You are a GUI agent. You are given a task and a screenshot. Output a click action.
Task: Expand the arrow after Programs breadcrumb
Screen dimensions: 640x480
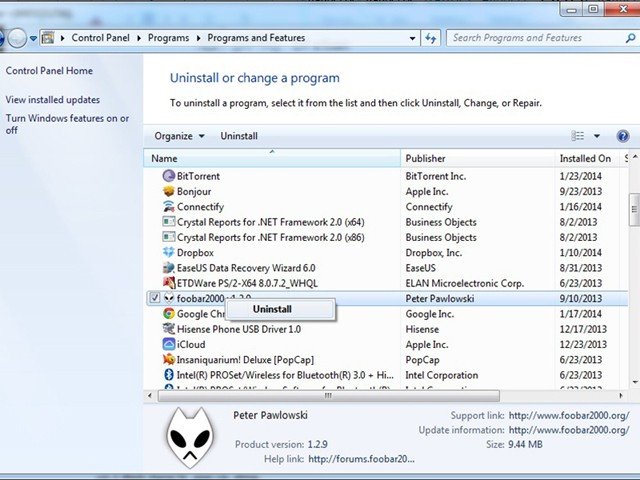coord(198,38)
